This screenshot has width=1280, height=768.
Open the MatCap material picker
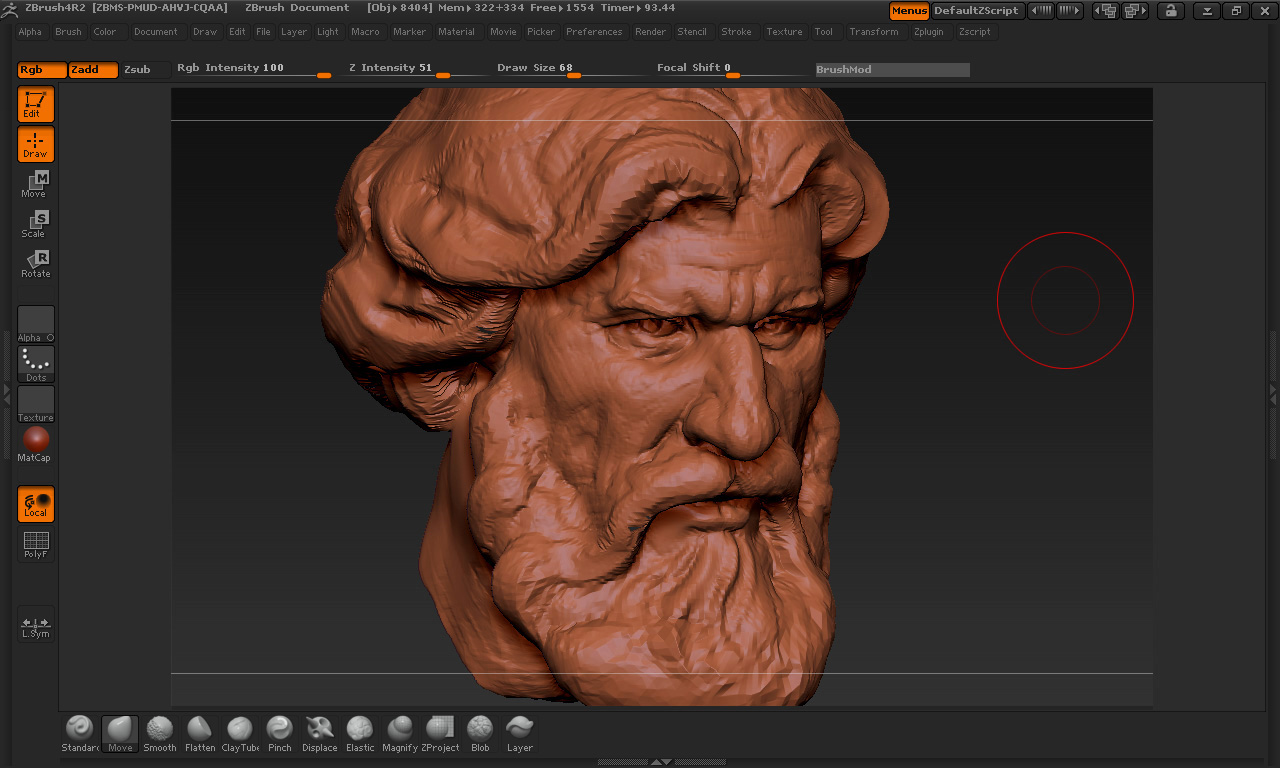36,443
